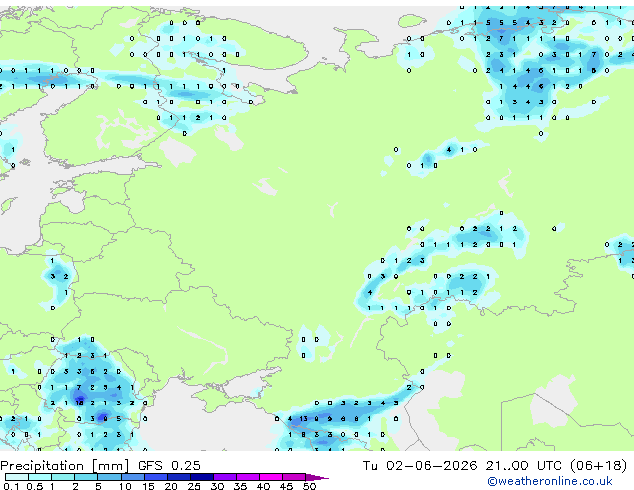Select the lightest 0.1–0.5 mm legend swatch
This screenshot has height=490, width=634.
[17, 477]
